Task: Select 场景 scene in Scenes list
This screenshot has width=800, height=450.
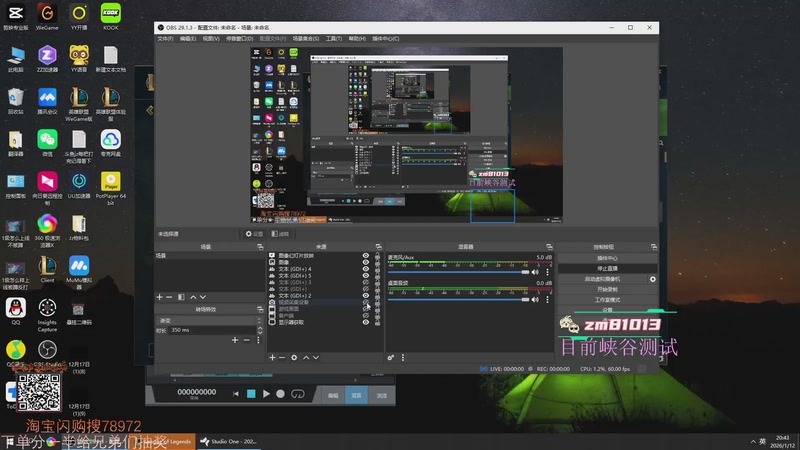Action: (210, 256)
